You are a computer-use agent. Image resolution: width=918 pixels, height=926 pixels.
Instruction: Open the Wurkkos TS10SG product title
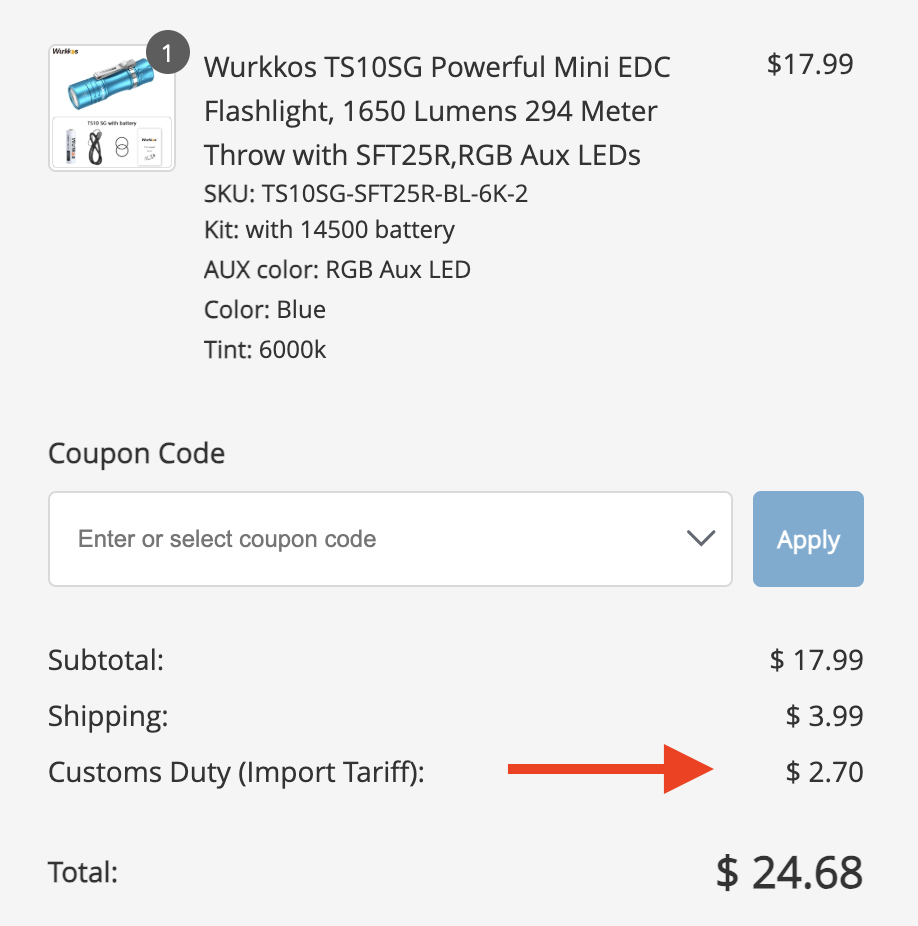(437, 111)
